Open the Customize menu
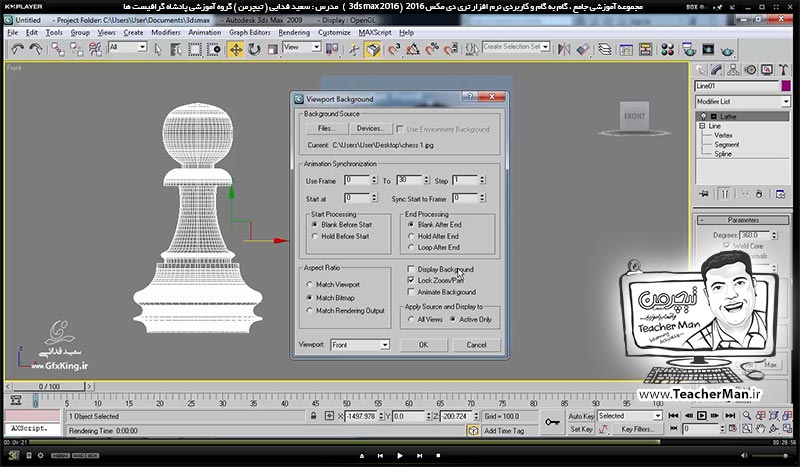Image resolution: width=800 pixels, height=467 pixels. [334, 32]
